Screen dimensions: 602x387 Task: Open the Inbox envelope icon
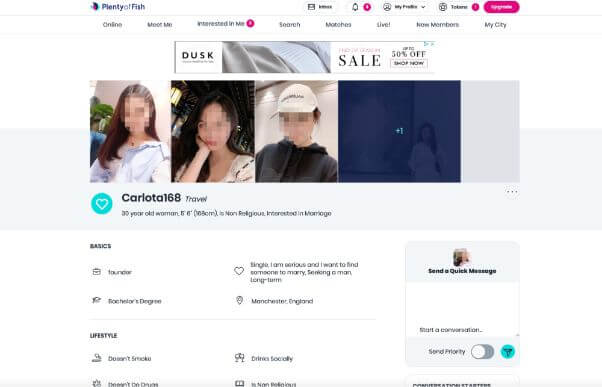(311, 7)
